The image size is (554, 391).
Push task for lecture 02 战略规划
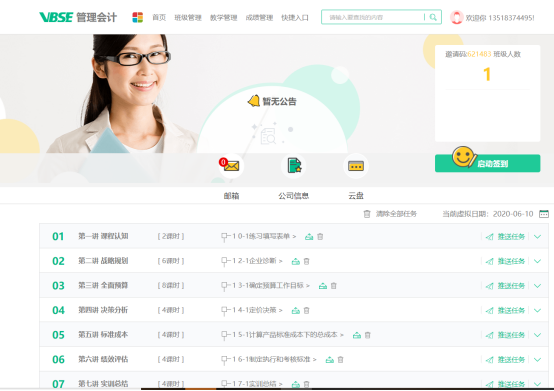[506, 261]
